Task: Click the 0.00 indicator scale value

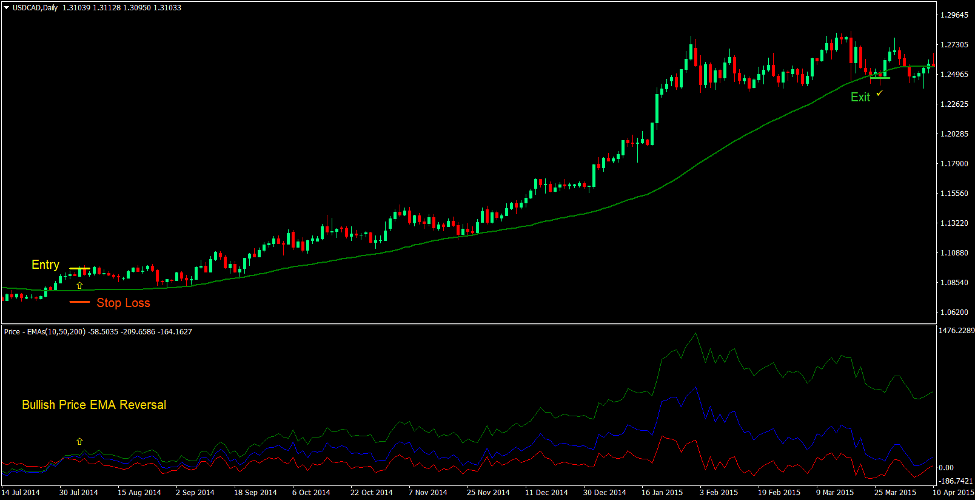Action: pyautogui.click(x=946, y=467)
